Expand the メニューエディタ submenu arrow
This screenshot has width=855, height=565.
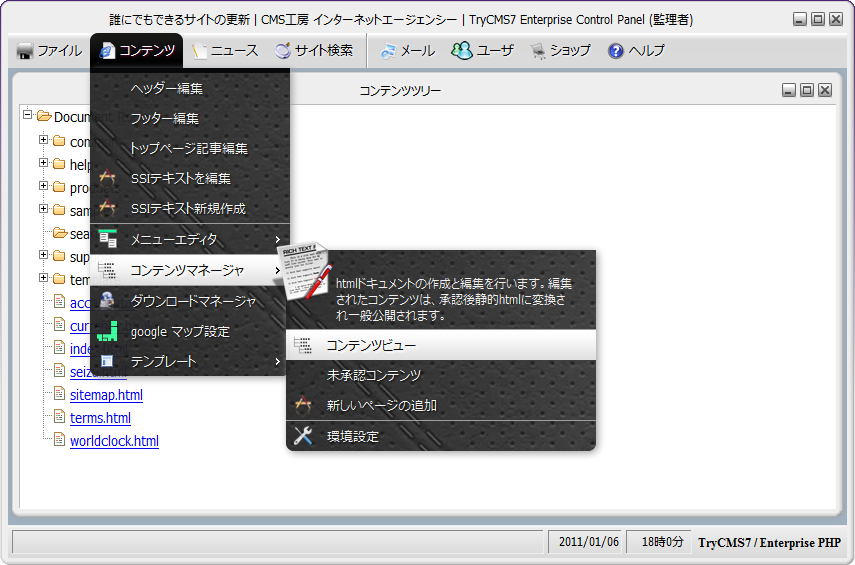coord(277,240)
